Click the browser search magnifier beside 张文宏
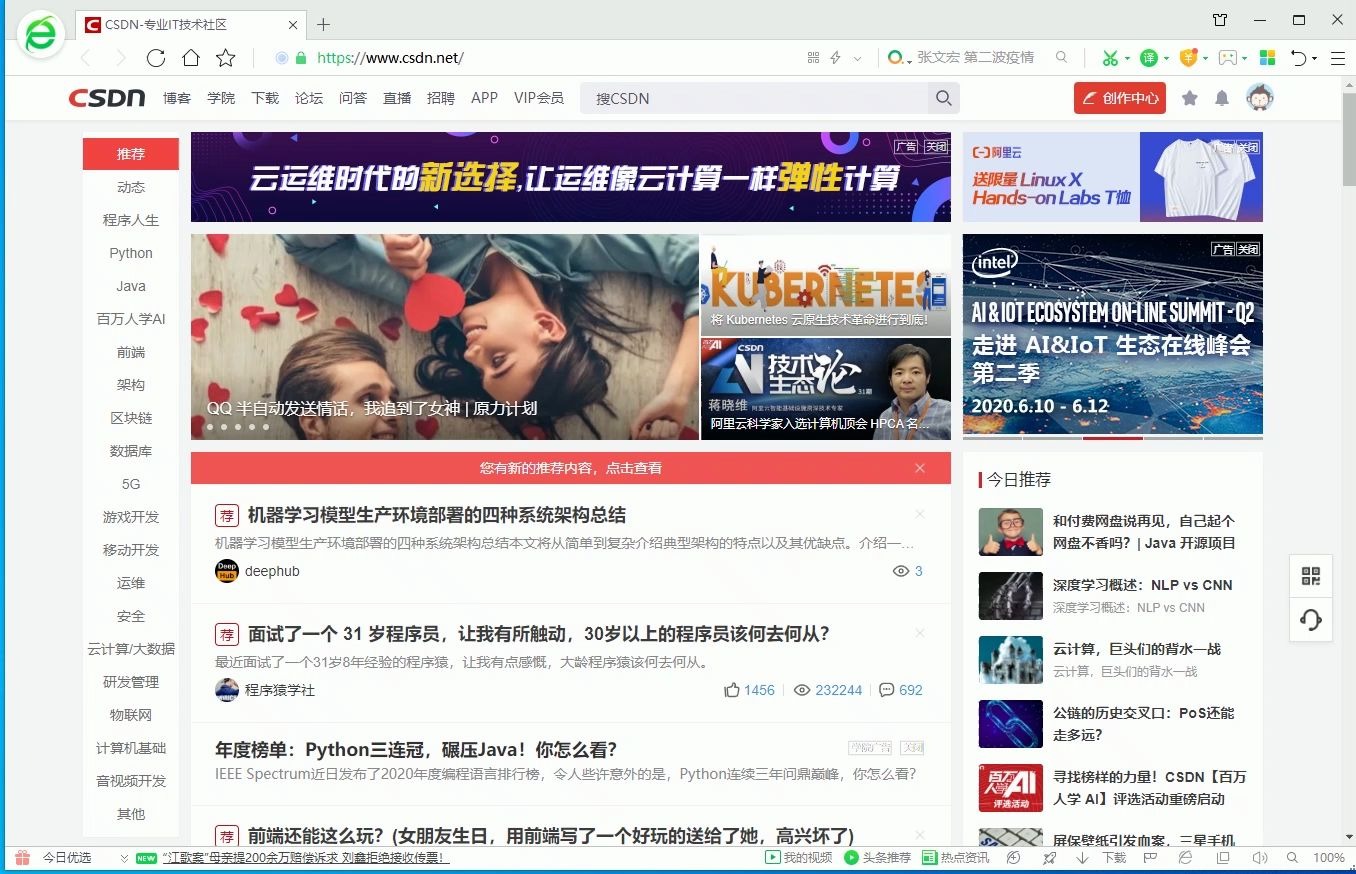1356x874 pixels. pyautogui.click(x=1061, y=58)
